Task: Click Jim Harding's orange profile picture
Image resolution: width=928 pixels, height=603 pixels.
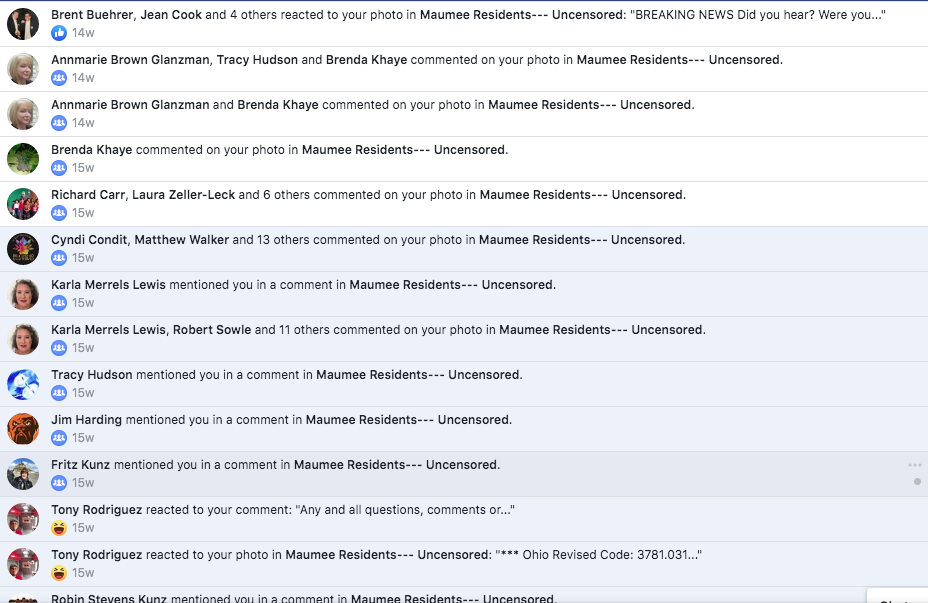Action: click(23, 429)
